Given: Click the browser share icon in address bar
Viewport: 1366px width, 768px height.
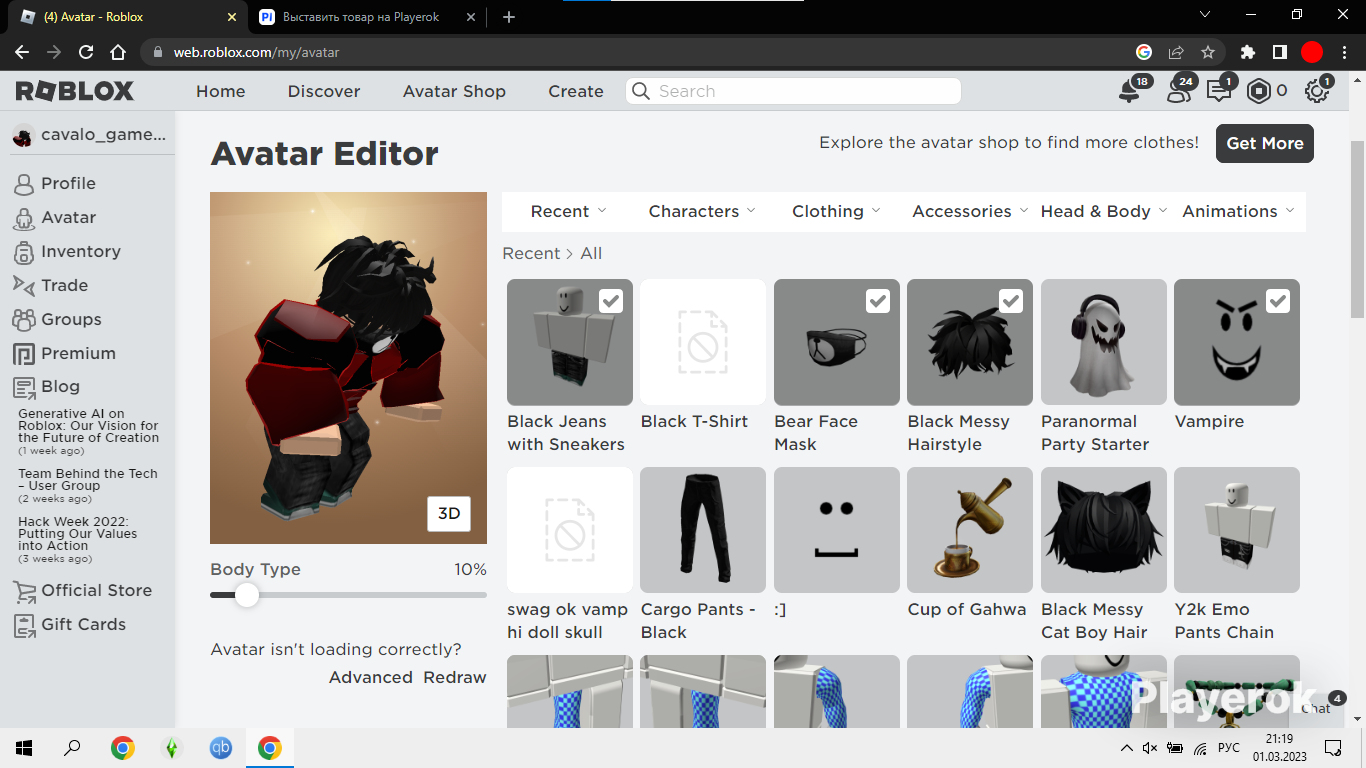Looking at the screenshot, I should coord(1176,52).
